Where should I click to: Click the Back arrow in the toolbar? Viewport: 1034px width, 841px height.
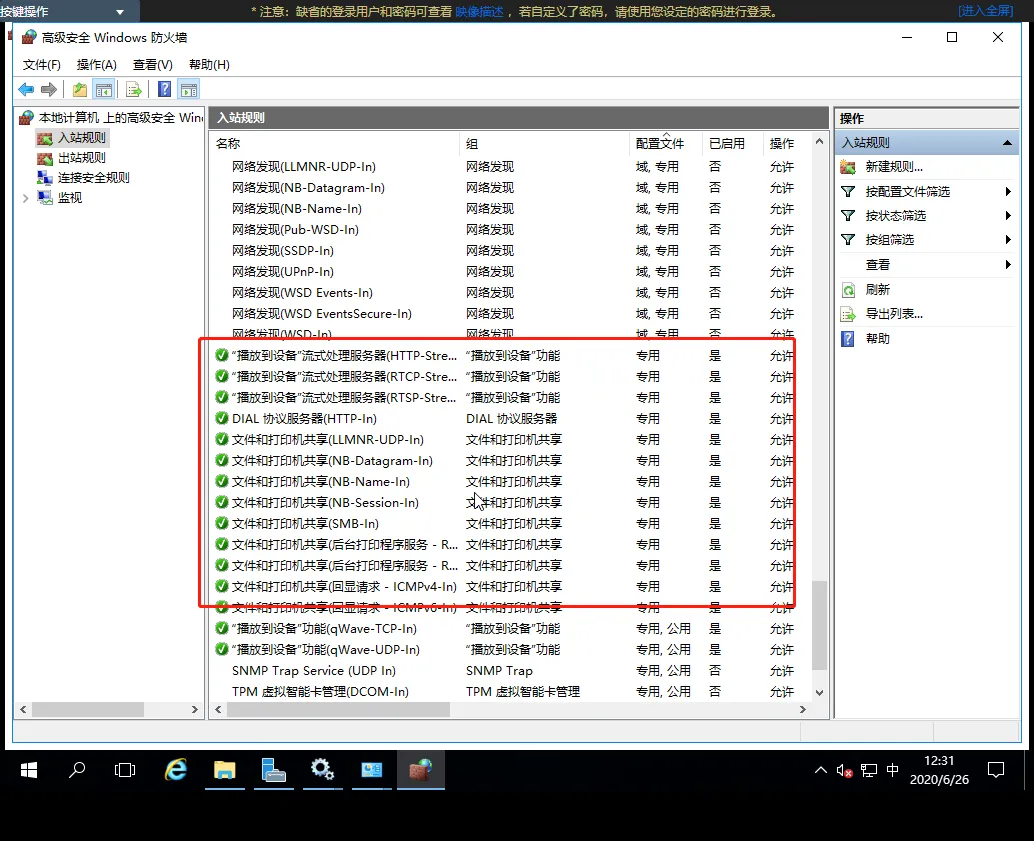point(26,90)
